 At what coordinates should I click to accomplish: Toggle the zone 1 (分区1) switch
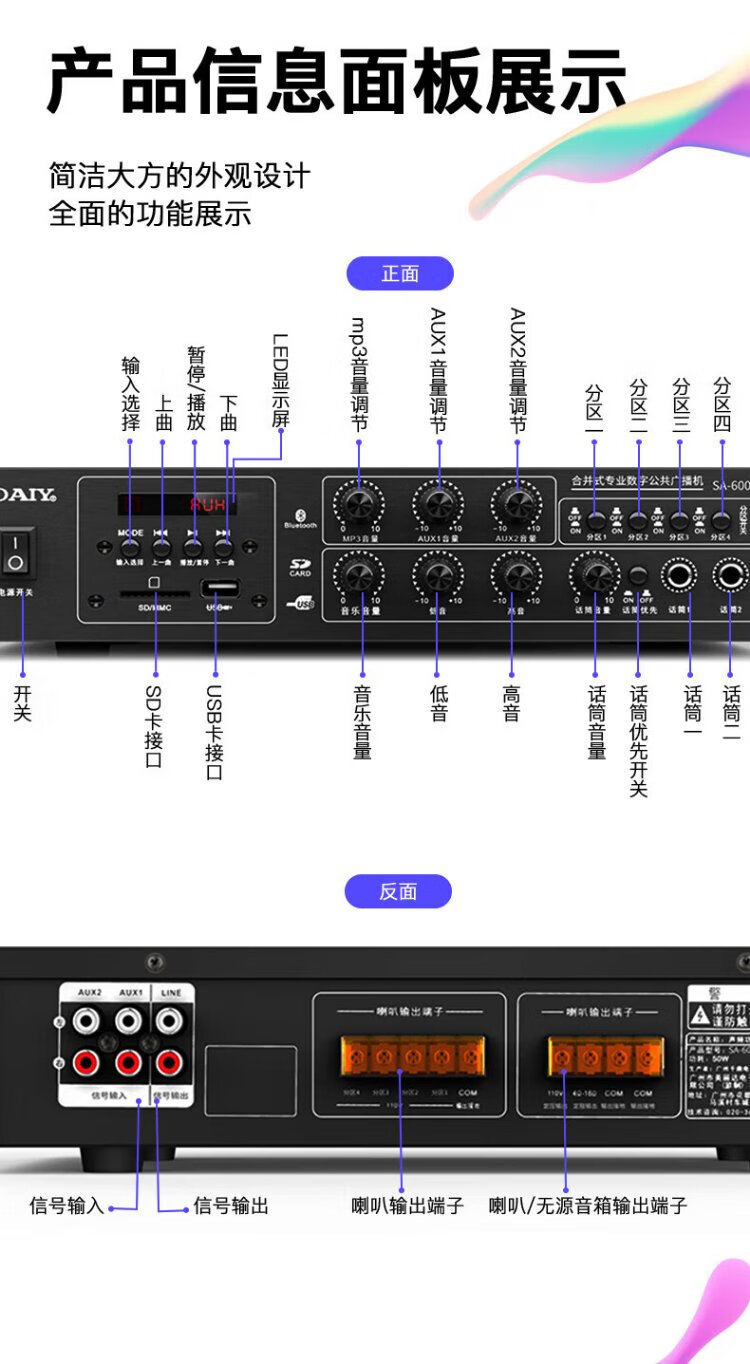point(596,521)
